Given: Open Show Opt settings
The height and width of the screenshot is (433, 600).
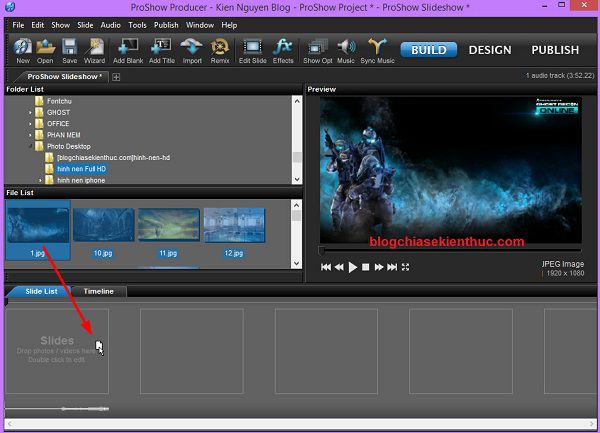Looking at the screenshot, I should click(318, 50).
